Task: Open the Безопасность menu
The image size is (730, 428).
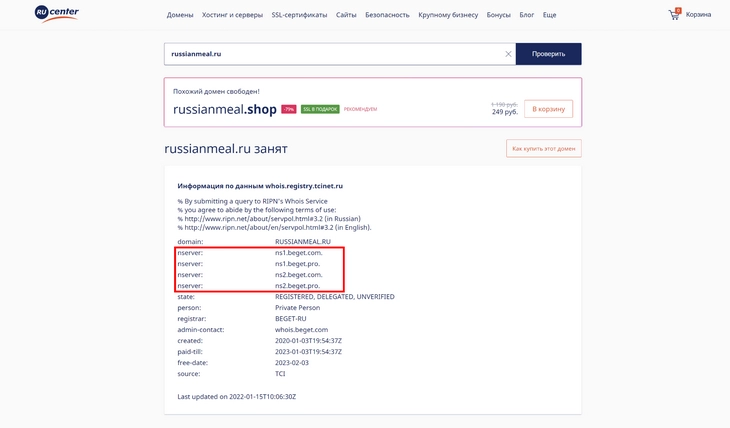Action: 387,15
